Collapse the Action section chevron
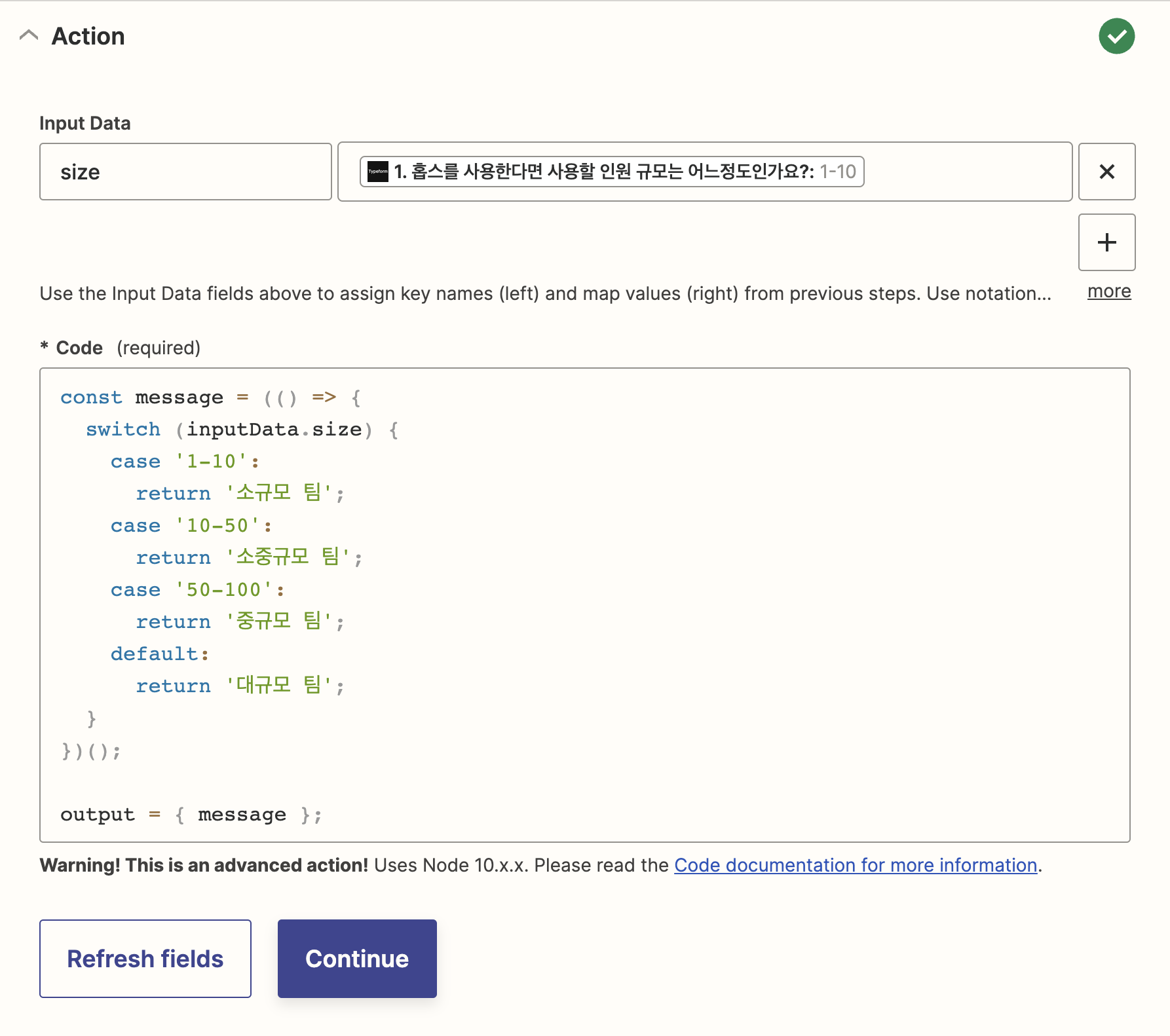The width and height of the screenshot is (1170, 1036). (29, 35)
